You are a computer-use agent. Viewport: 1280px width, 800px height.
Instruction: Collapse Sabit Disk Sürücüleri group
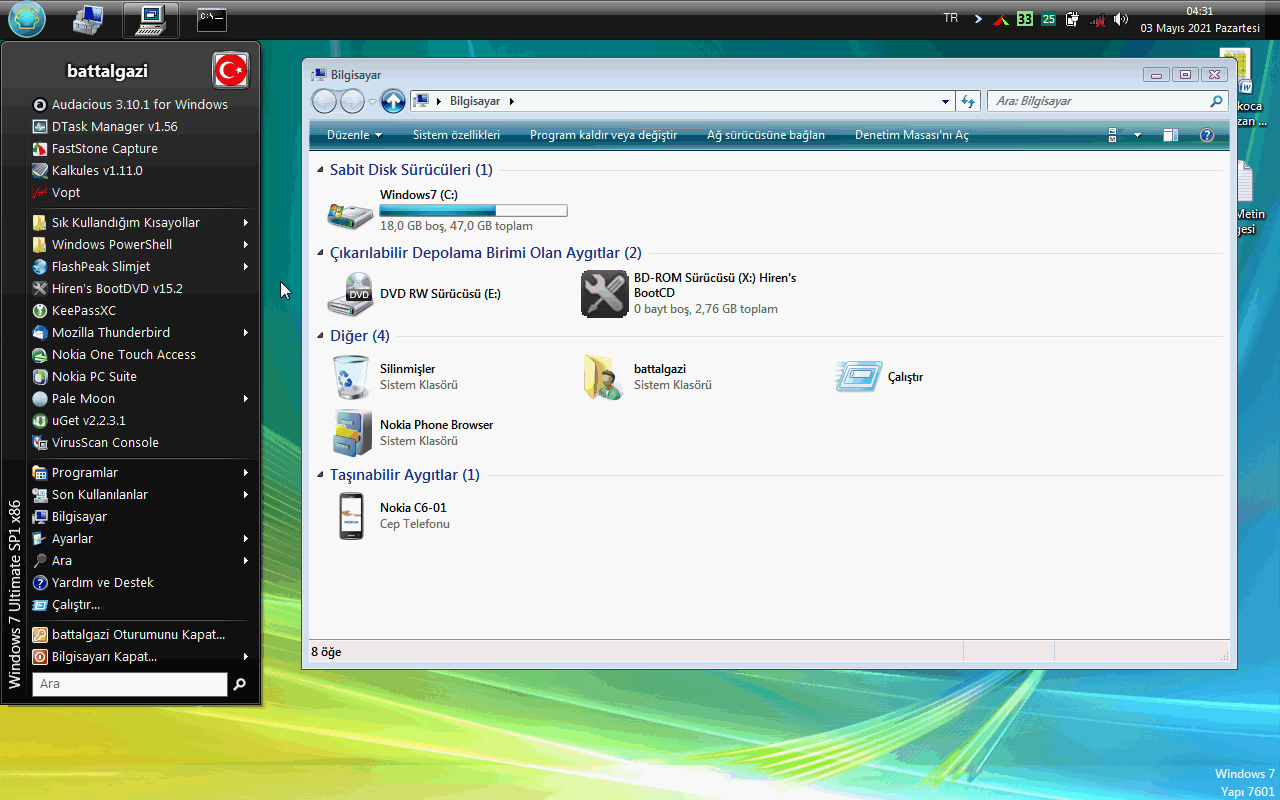pyautogui.click(x=320, y=170)
